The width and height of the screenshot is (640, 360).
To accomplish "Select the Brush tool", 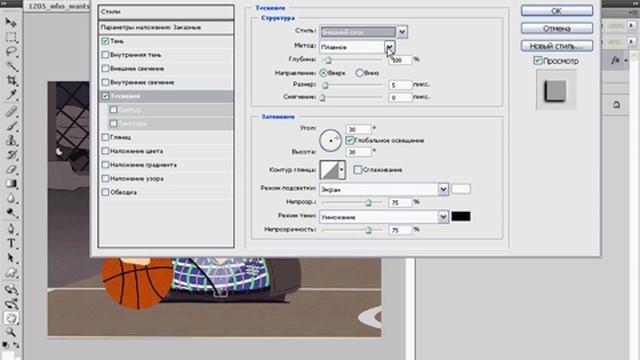I will coord(11,126).
